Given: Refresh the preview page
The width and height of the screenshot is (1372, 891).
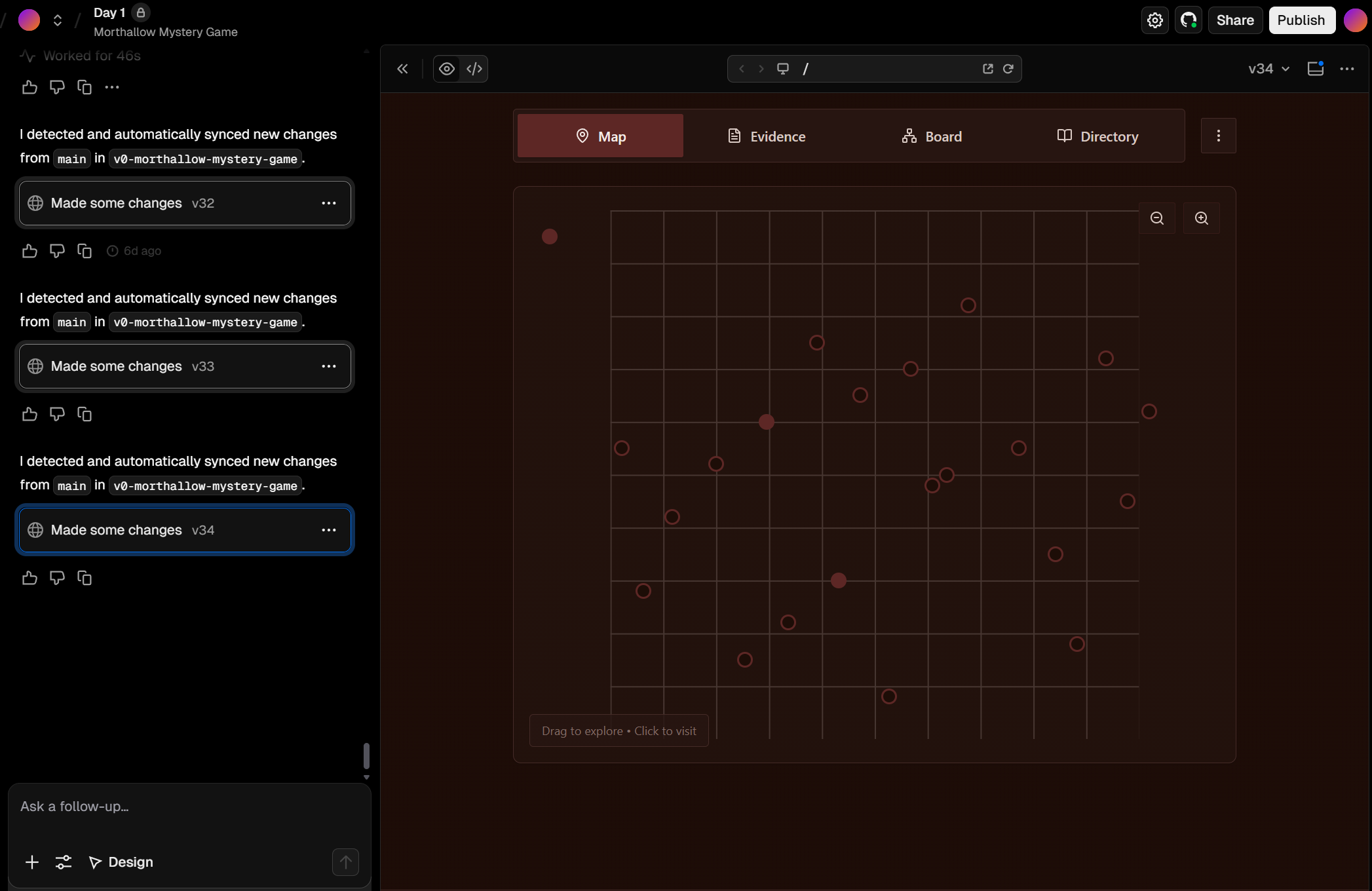Looking at the screenshot, I should (1008, 69).
